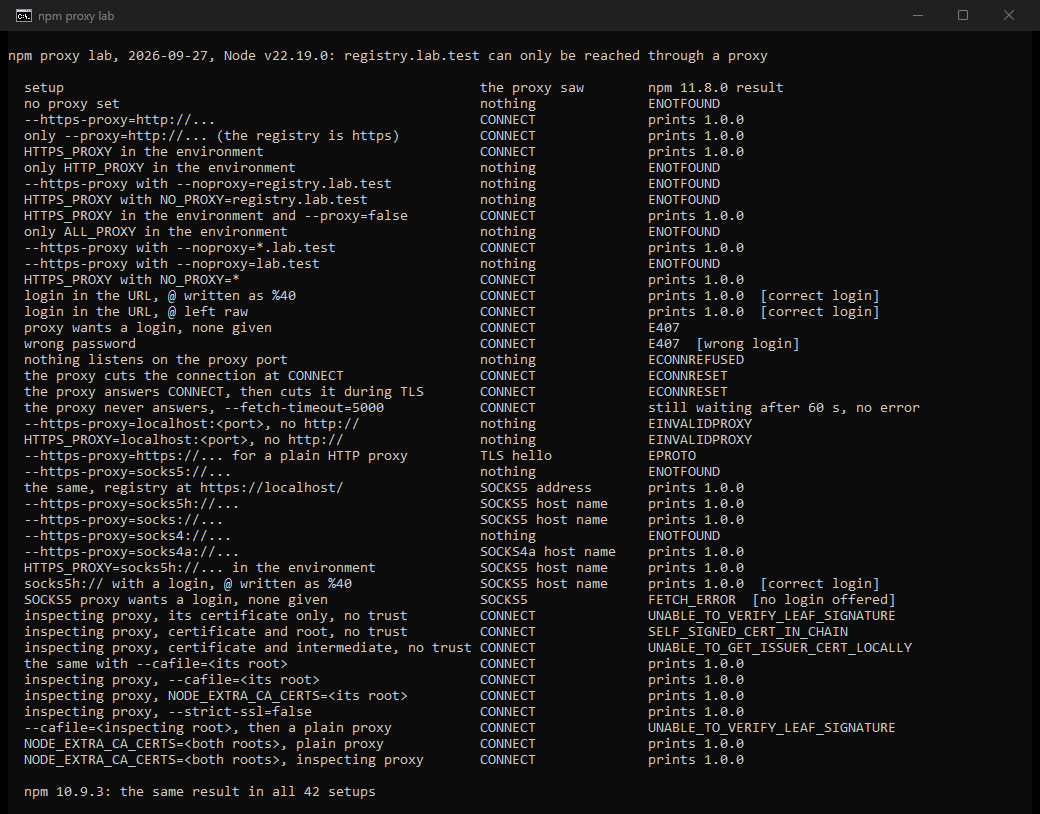Viewport: 1040px width, 814px height.
Task: Click the 'no proxy set' row
Action: coord(72,103)
